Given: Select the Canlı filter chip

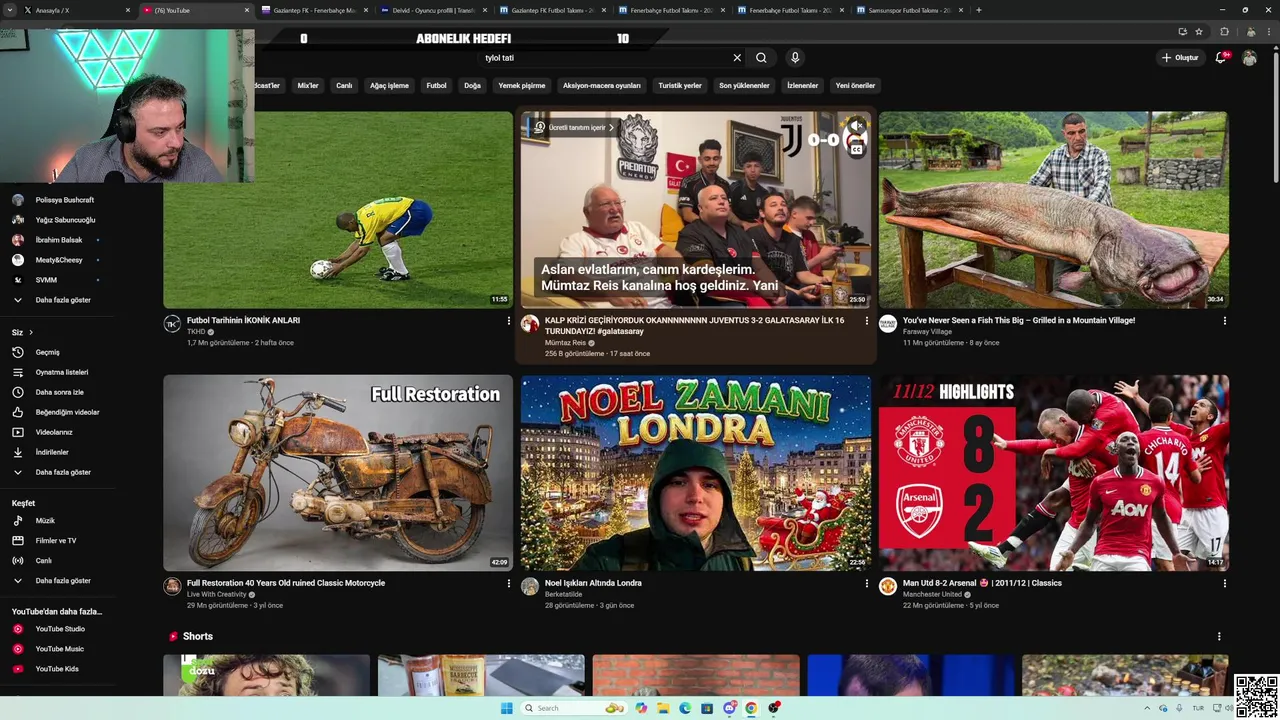Looking at the screenshot, I should point(344,86).
